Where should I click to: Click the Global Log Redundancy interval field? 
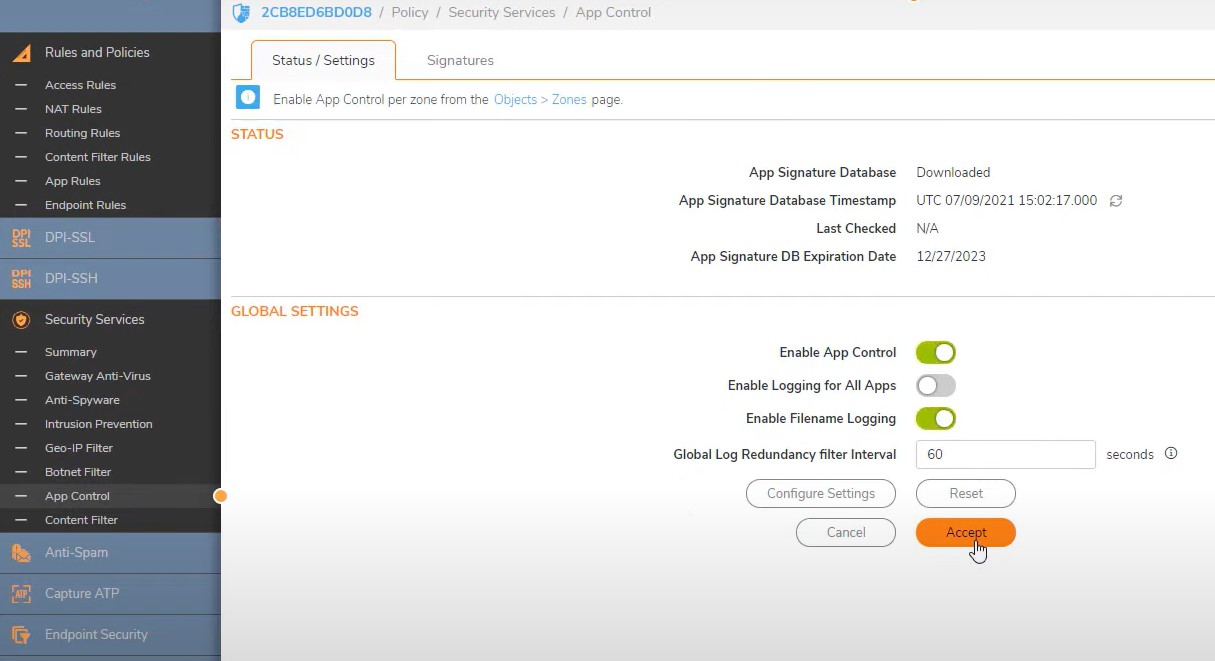[x=1005, y=454]
